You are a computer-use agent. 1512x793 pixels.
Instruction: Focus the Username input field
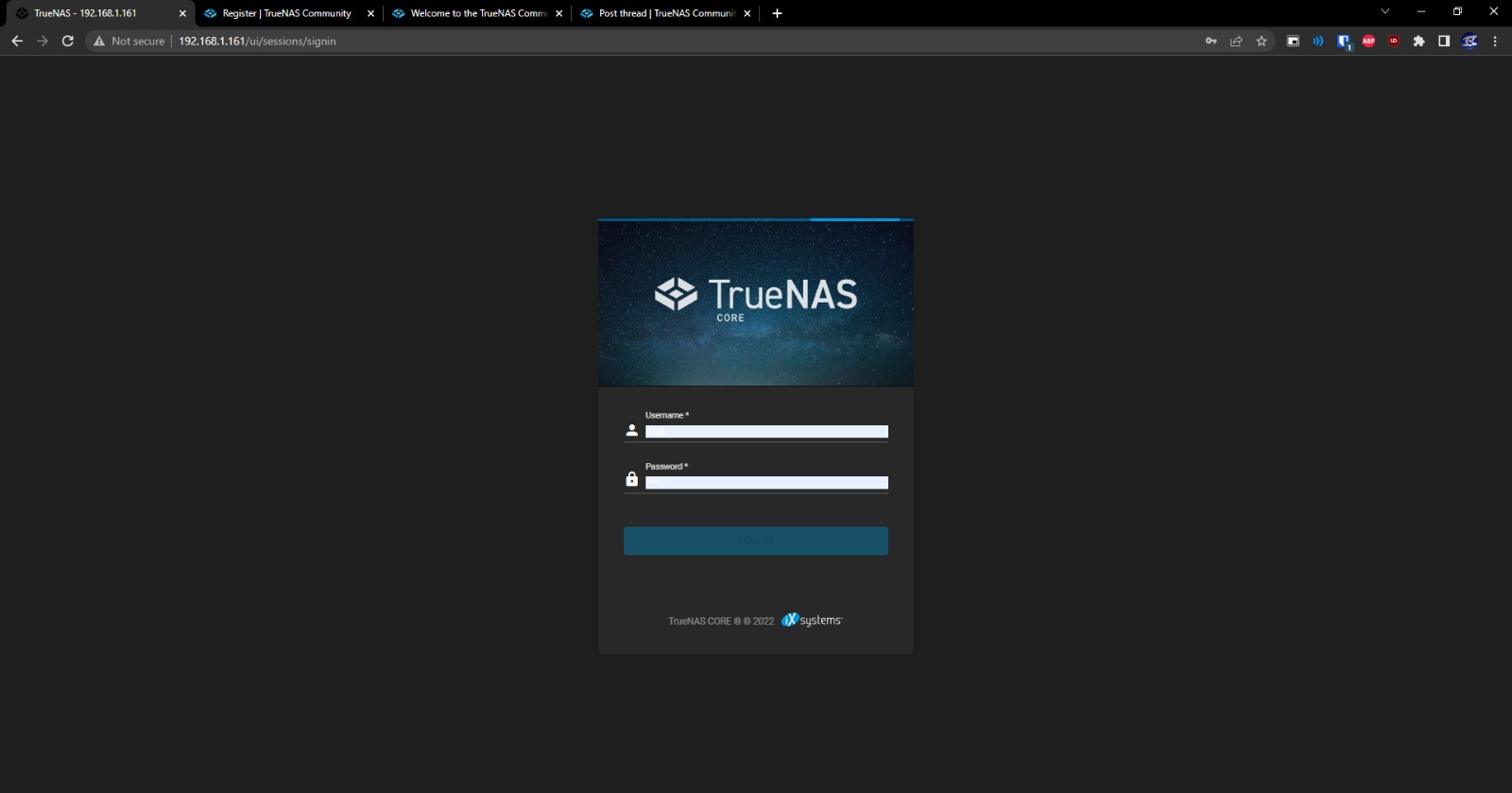tap(766, 431)
